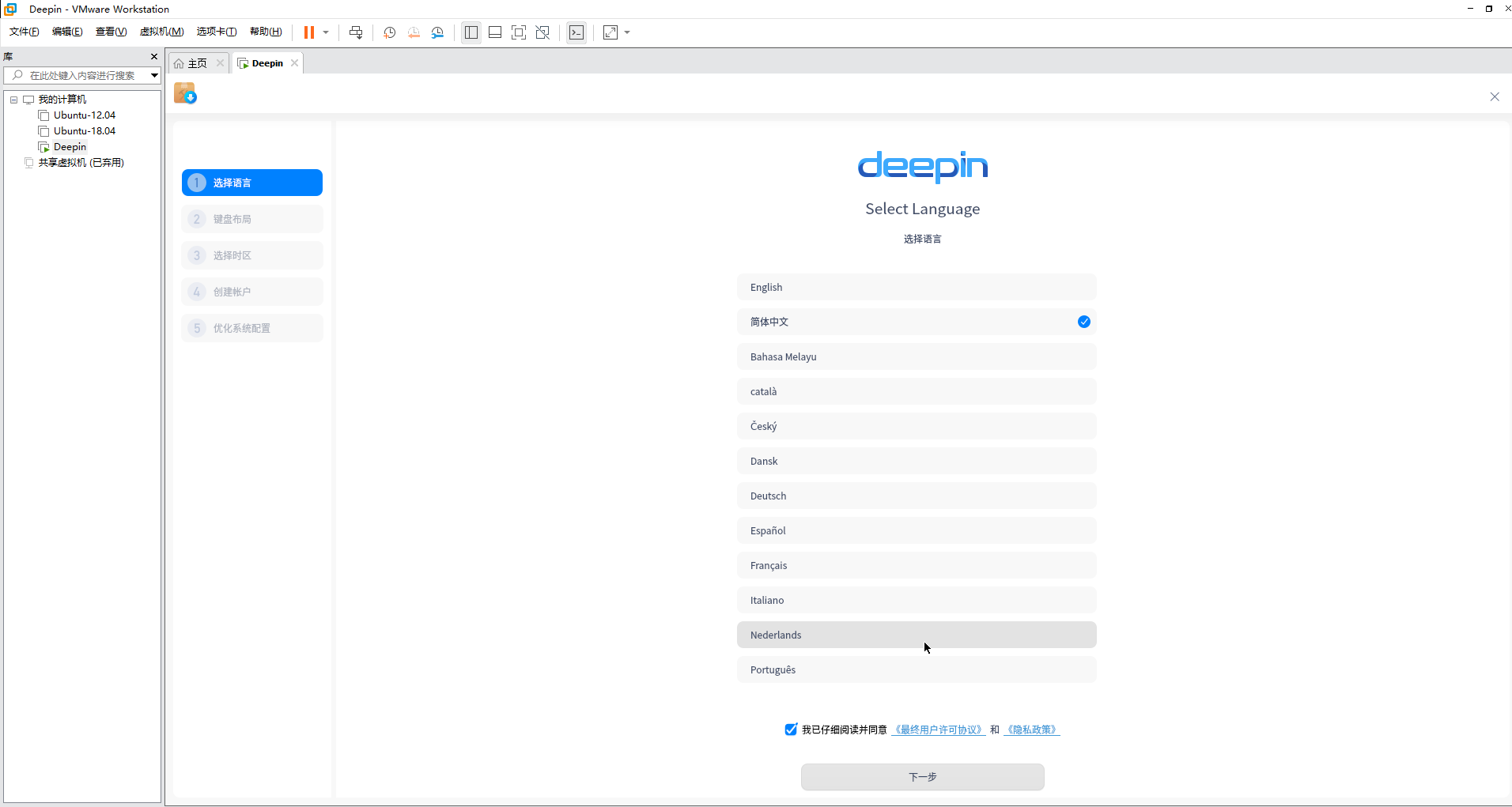The width and height of the screenshot is (1512, 807).
Task: Choose Español as the language
Action: [x=917, y=530]
